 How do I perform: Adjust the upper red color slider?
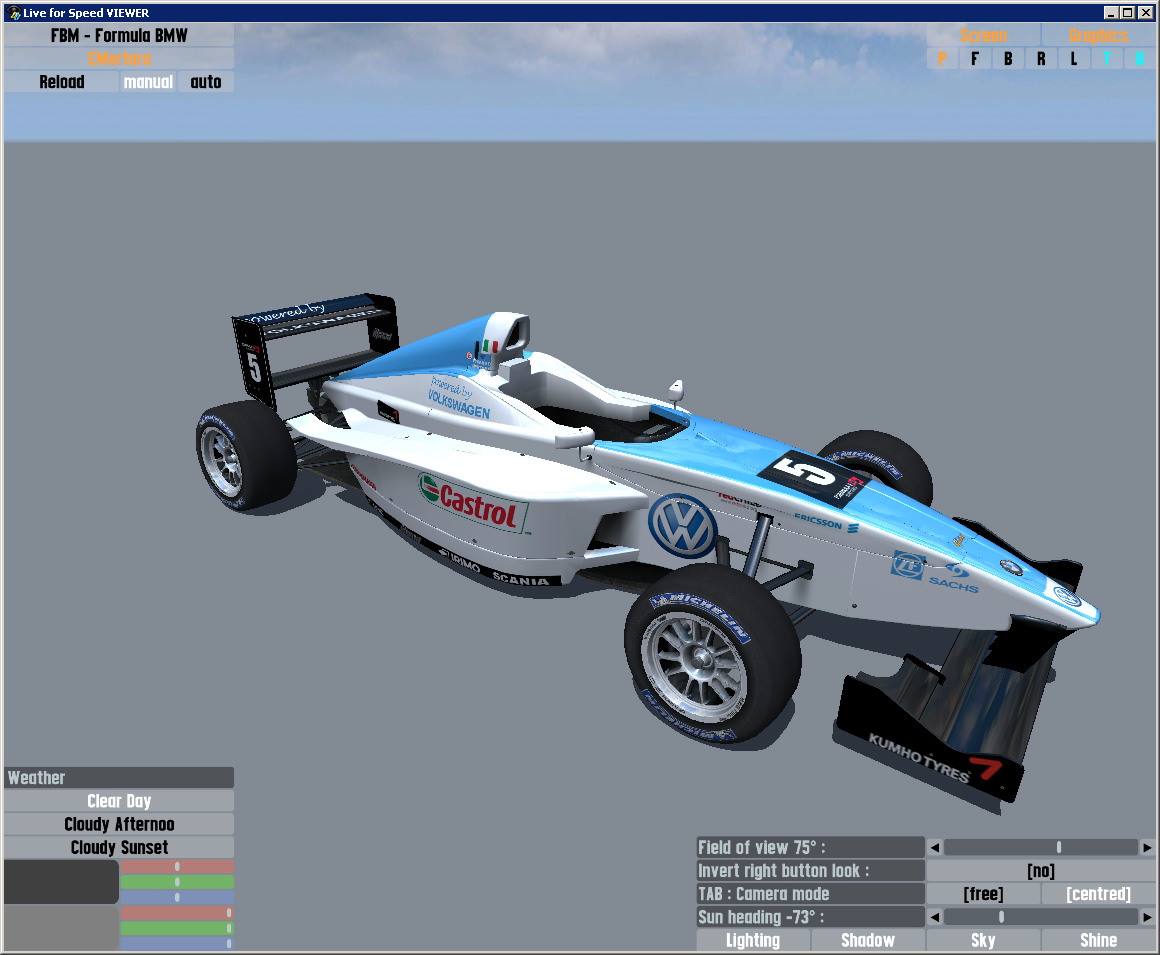click(177, 866)
